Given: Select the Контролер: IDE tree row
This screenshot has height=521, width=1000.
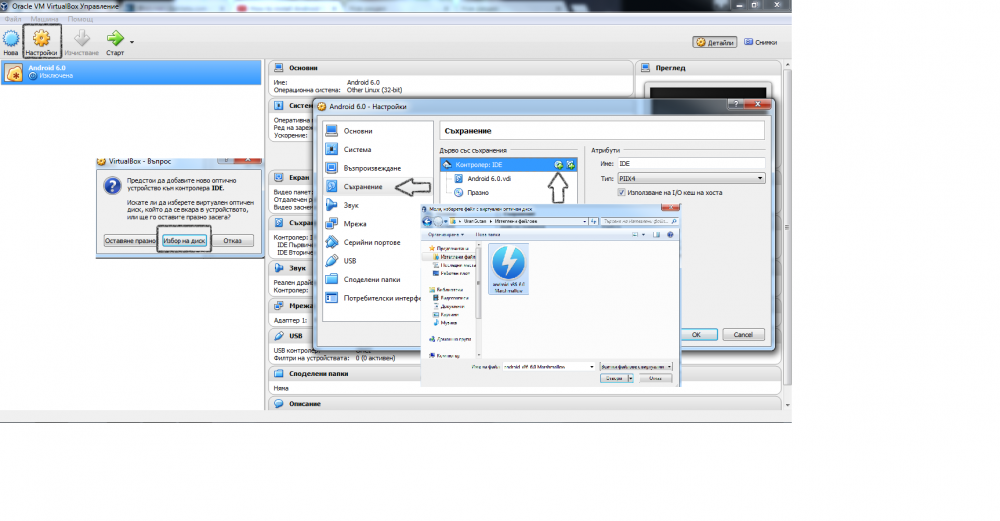Looking at the screenshot, I should click(x=508, y=165).
